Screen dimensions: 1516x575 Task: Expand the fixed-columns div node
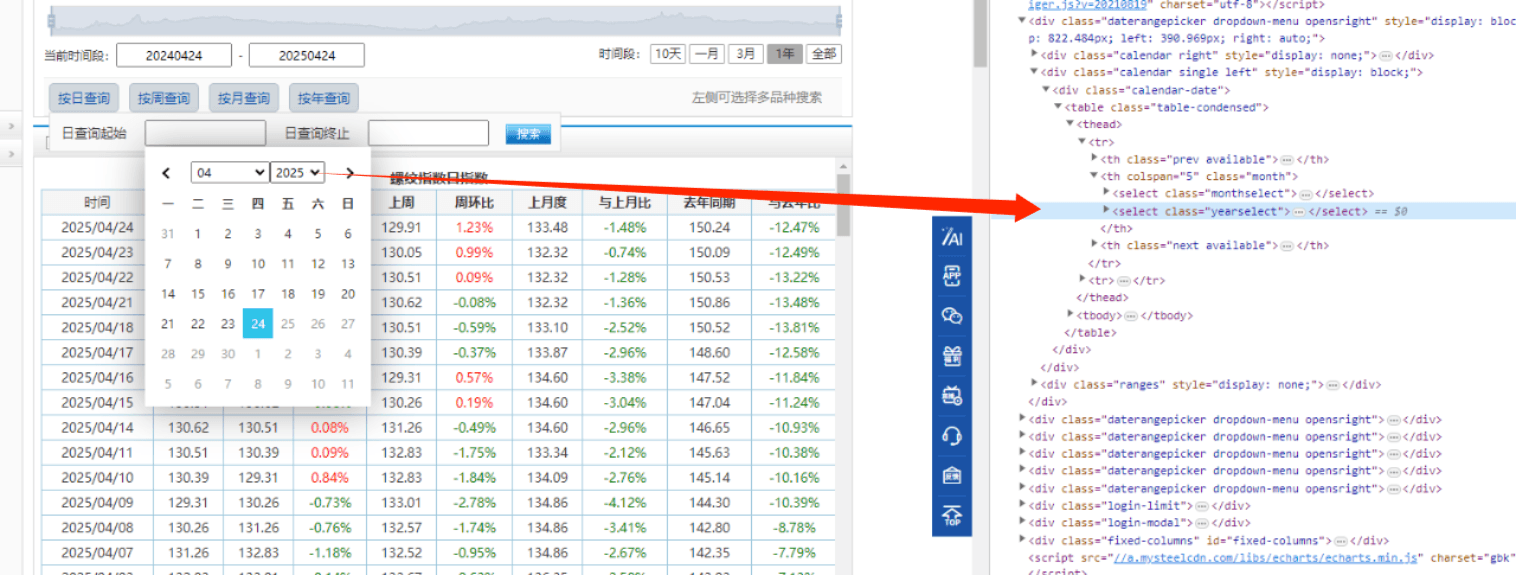point(1023,540)
